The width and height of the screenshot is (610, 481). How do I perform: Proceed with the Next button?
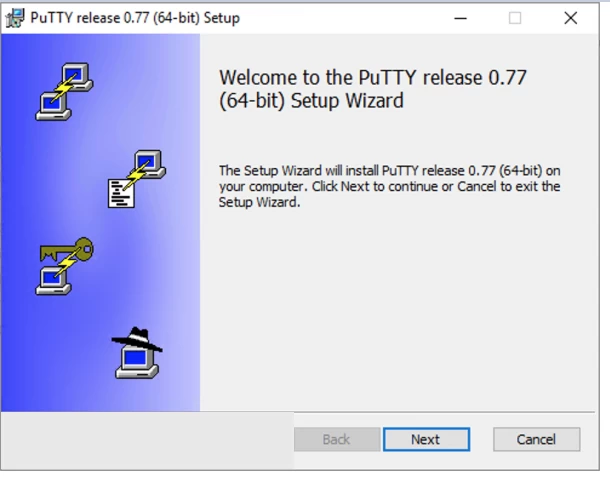click(426, 439)
